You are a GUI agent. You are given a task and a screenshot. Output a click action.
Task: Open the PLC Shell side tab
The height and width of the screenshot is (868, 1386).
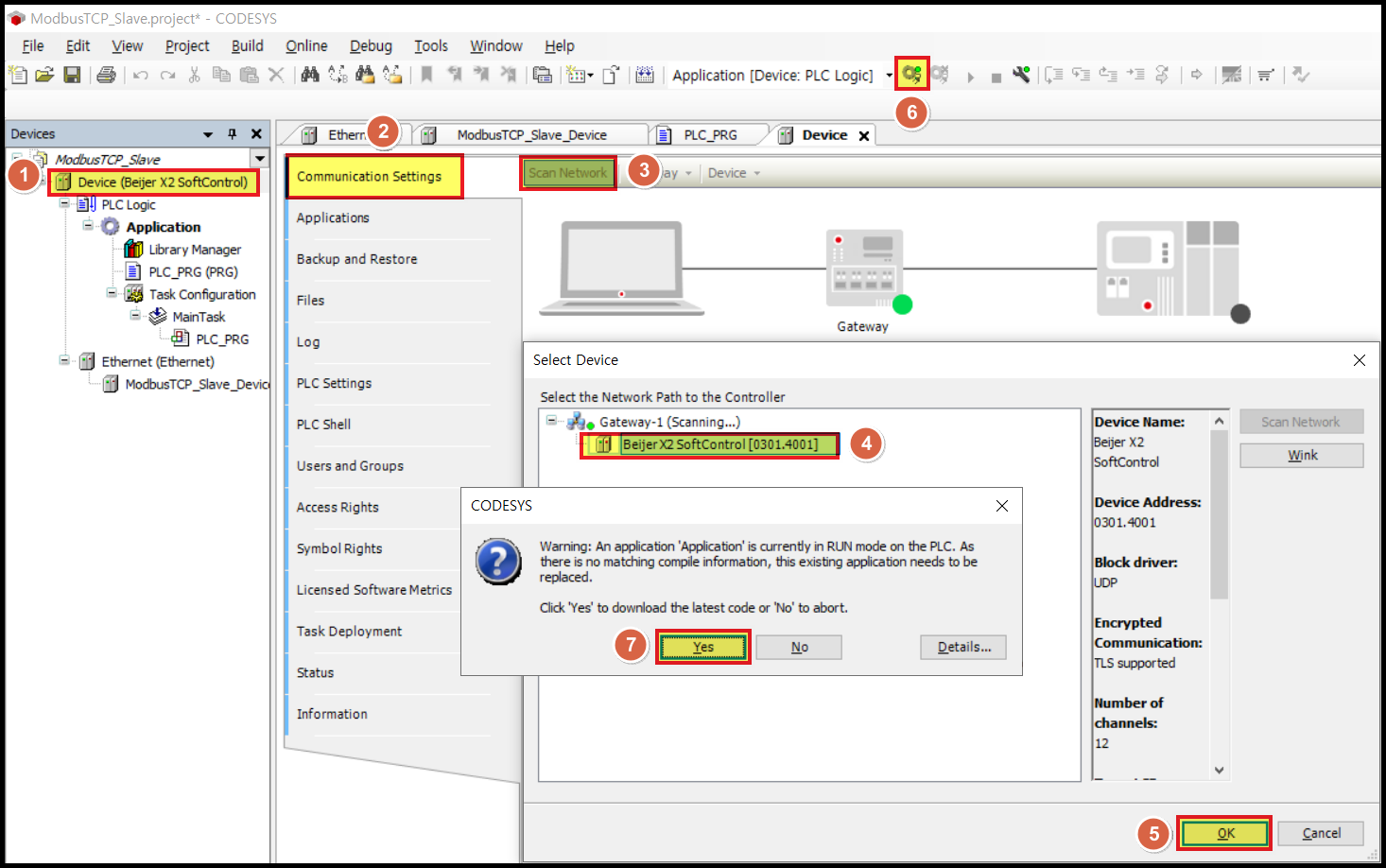pyautogui.click(x=323, y=425)
